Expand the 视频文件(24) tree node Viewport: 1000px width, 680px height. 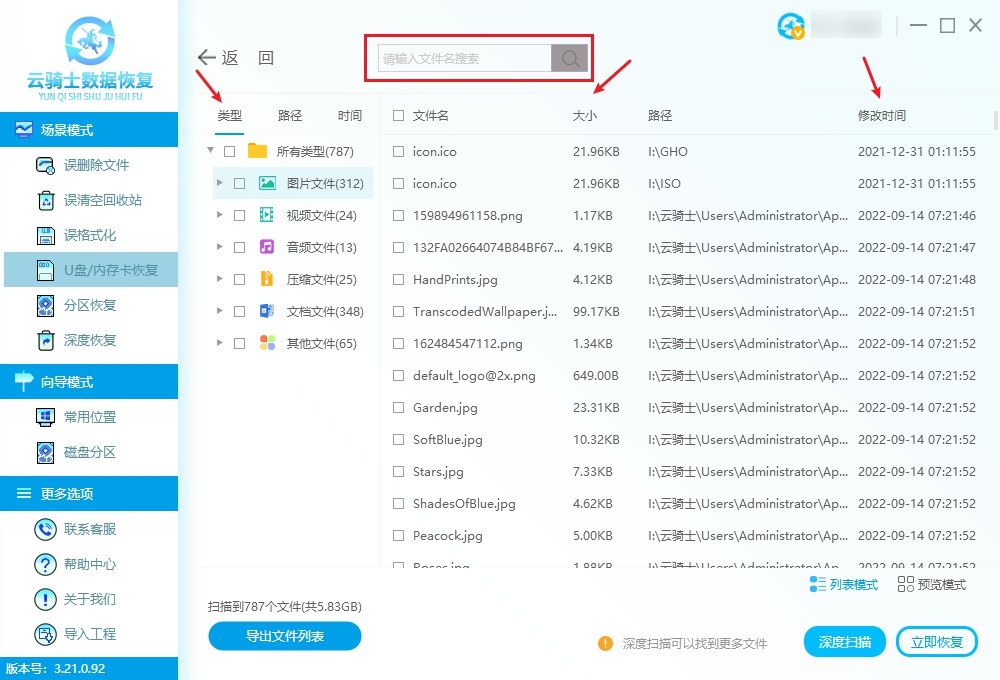click(x=219, y=215)
